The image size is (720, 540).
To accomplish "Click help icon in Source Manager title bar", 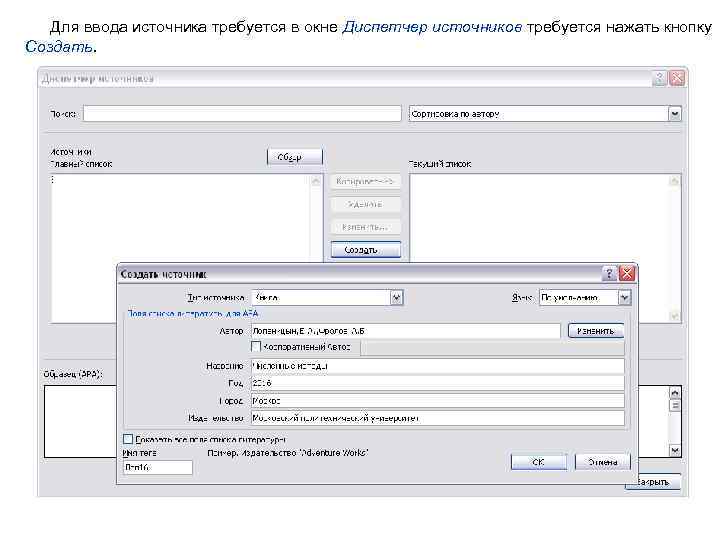I will tap(659, 78).
